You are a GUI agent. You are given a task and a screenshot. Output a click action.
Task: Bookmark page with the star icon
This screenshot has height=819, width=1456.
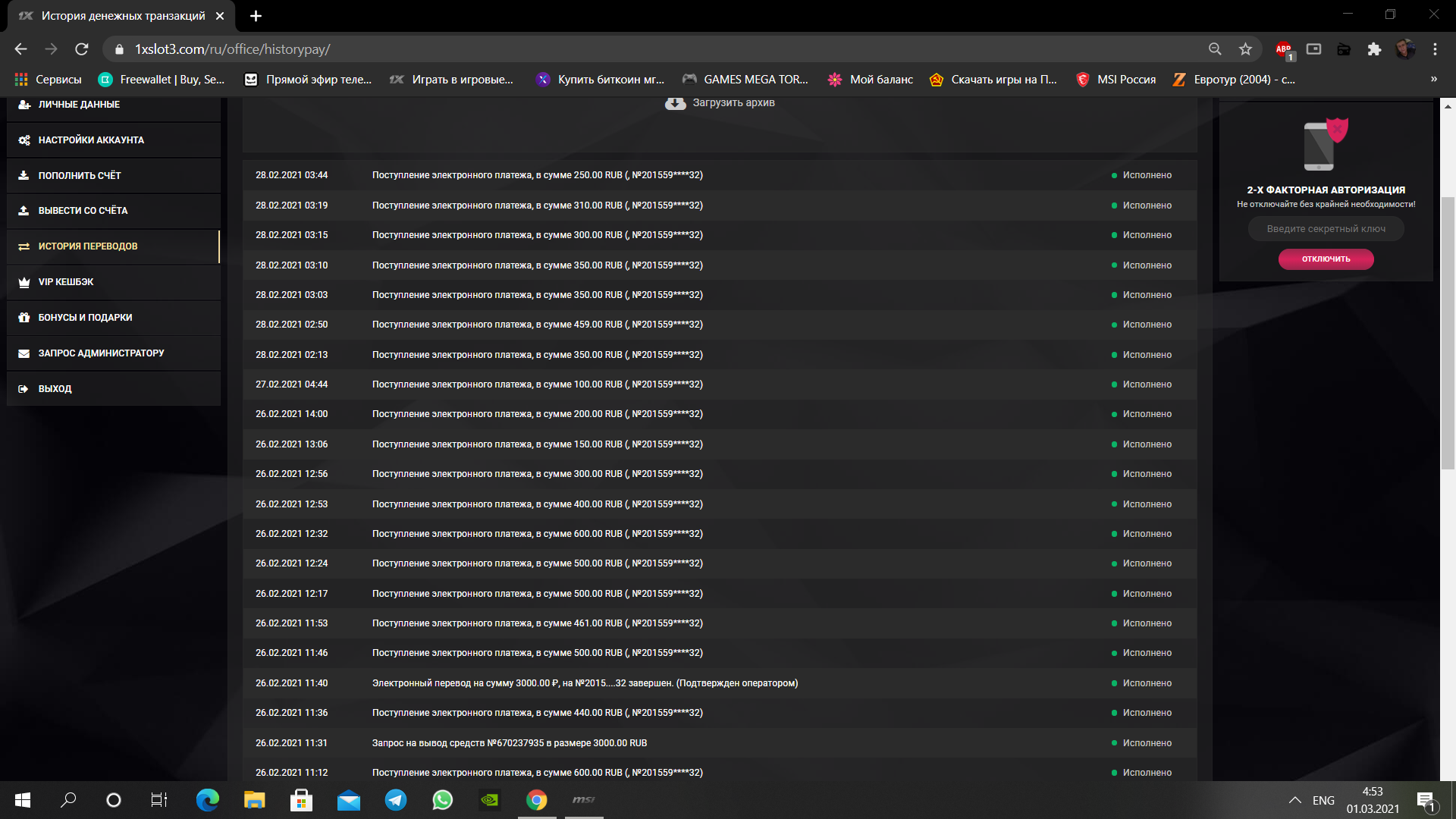[x=1245, y=49]
